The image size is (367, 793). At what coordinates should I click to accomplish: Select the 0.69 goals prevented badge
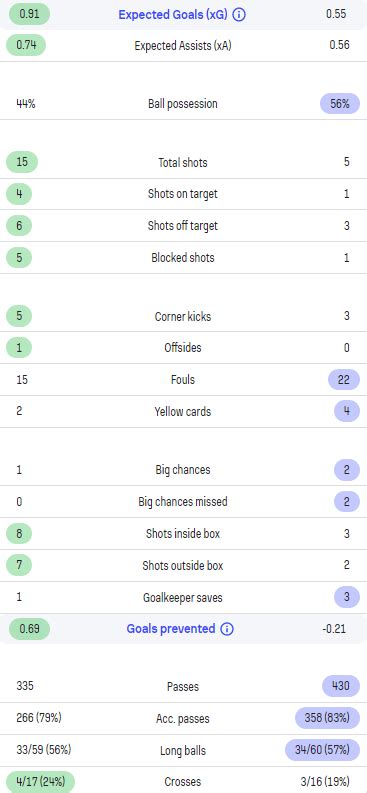click(28, 629)
